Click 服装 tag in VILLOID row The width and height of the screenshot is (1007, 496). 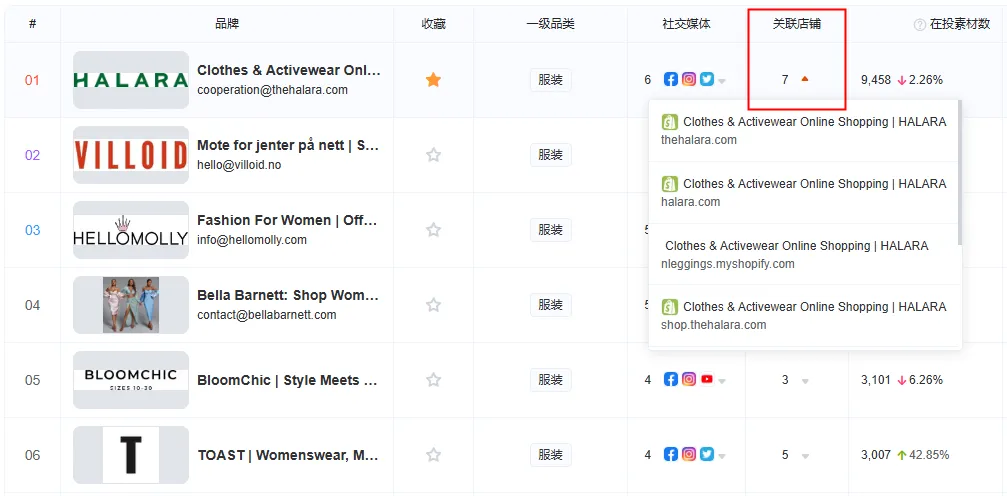(550, 155)
